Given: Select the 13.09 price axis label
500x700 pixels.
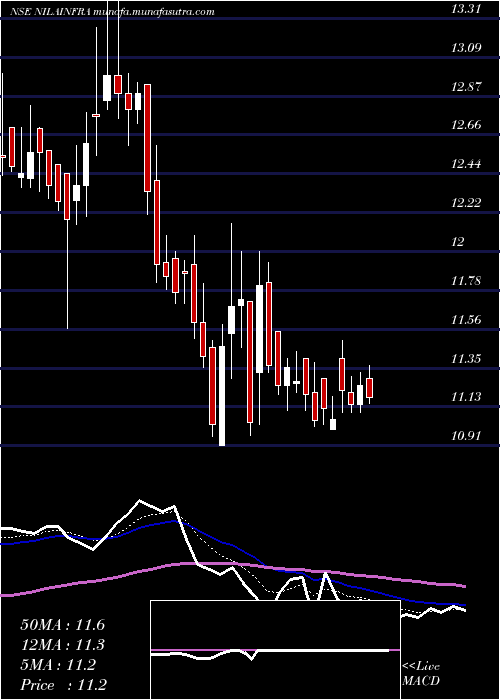Looking at the screenshot, I should (466, 48).
